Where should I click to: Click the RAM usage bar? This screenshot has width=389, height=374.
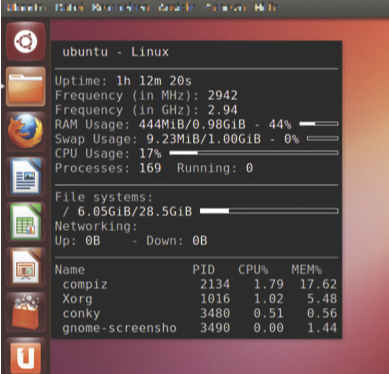point(319,124)
